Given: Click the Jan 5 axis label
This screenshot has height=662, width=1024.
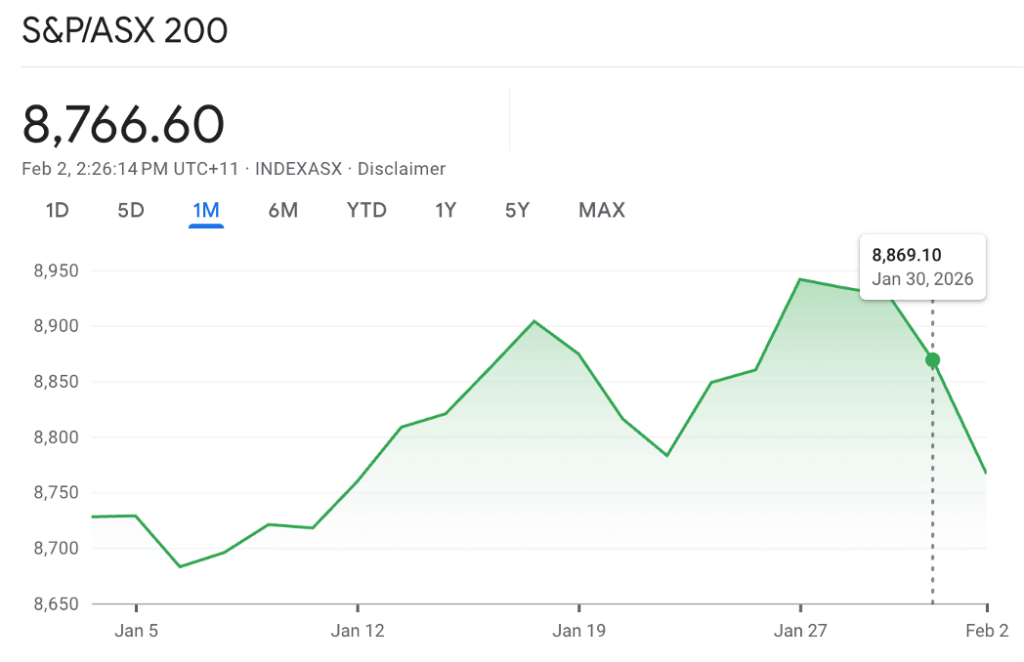Looking at the screenshot, I should (136, 631).
